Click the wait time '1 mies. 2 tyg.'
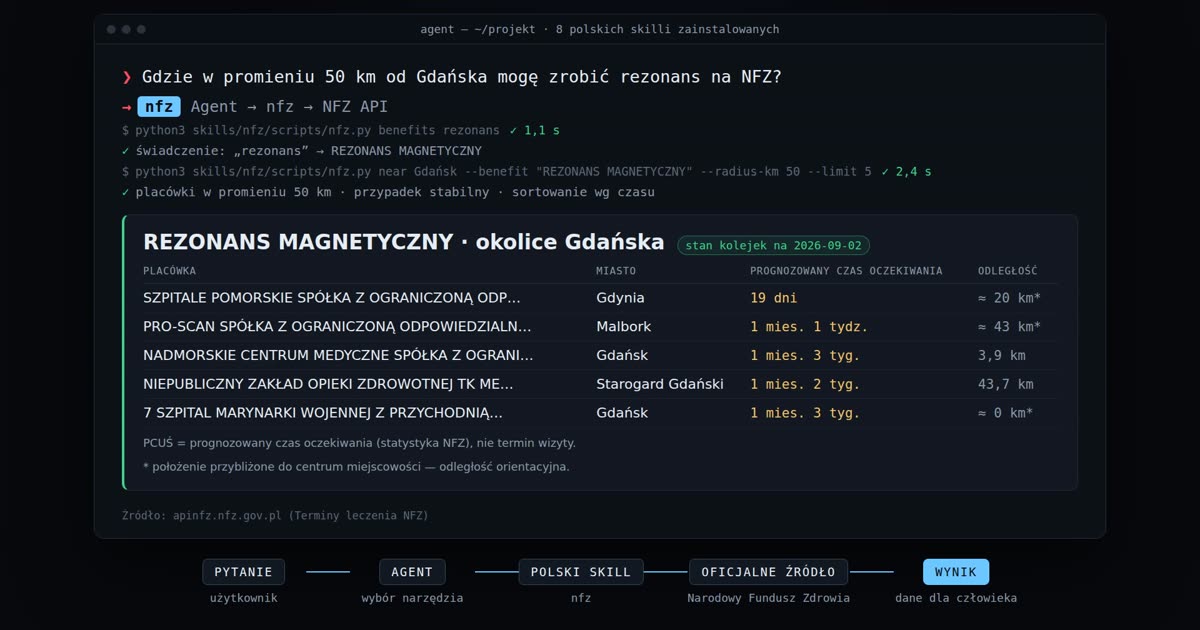The height and width of the screenshot is (630, 1200). click(x=805, y=384)
